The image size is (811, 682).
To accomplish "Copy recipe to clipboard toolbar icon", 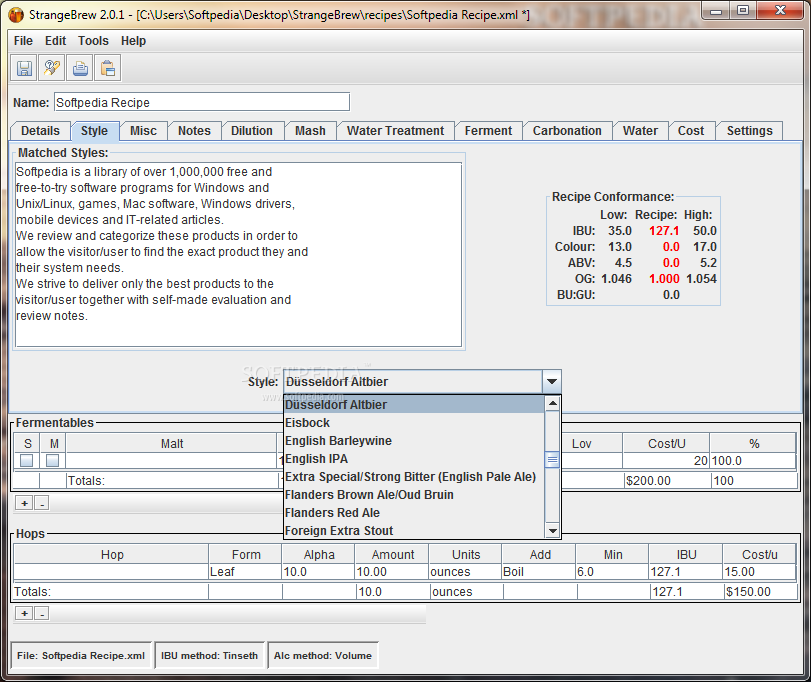I will pyautogui.click(x=108, y=68).
